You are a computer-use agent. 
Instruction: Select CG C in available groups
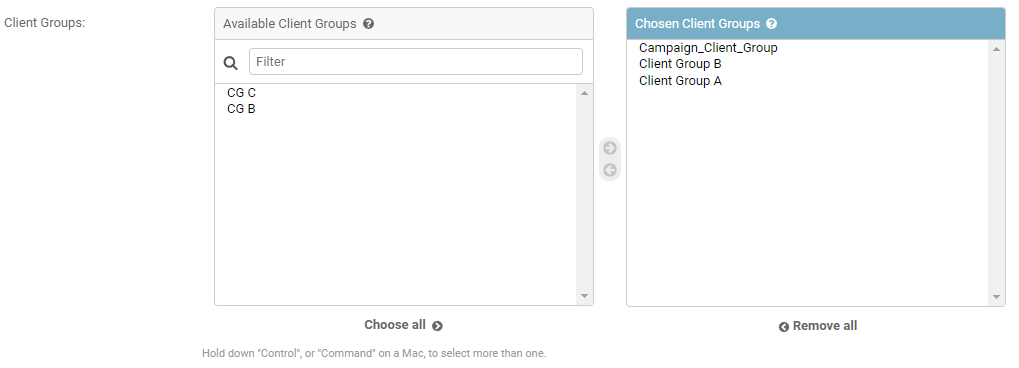[x=395, y=93]
